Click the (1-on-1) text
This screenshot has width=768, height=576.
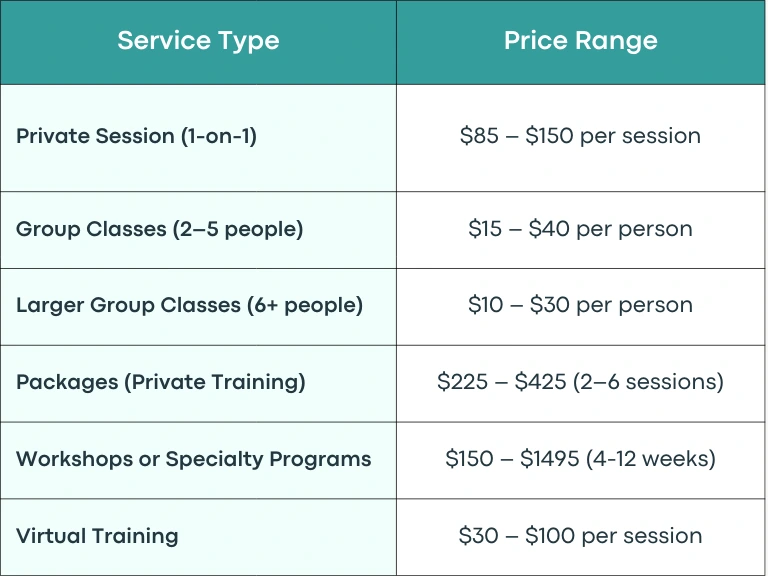pos(218,136)
